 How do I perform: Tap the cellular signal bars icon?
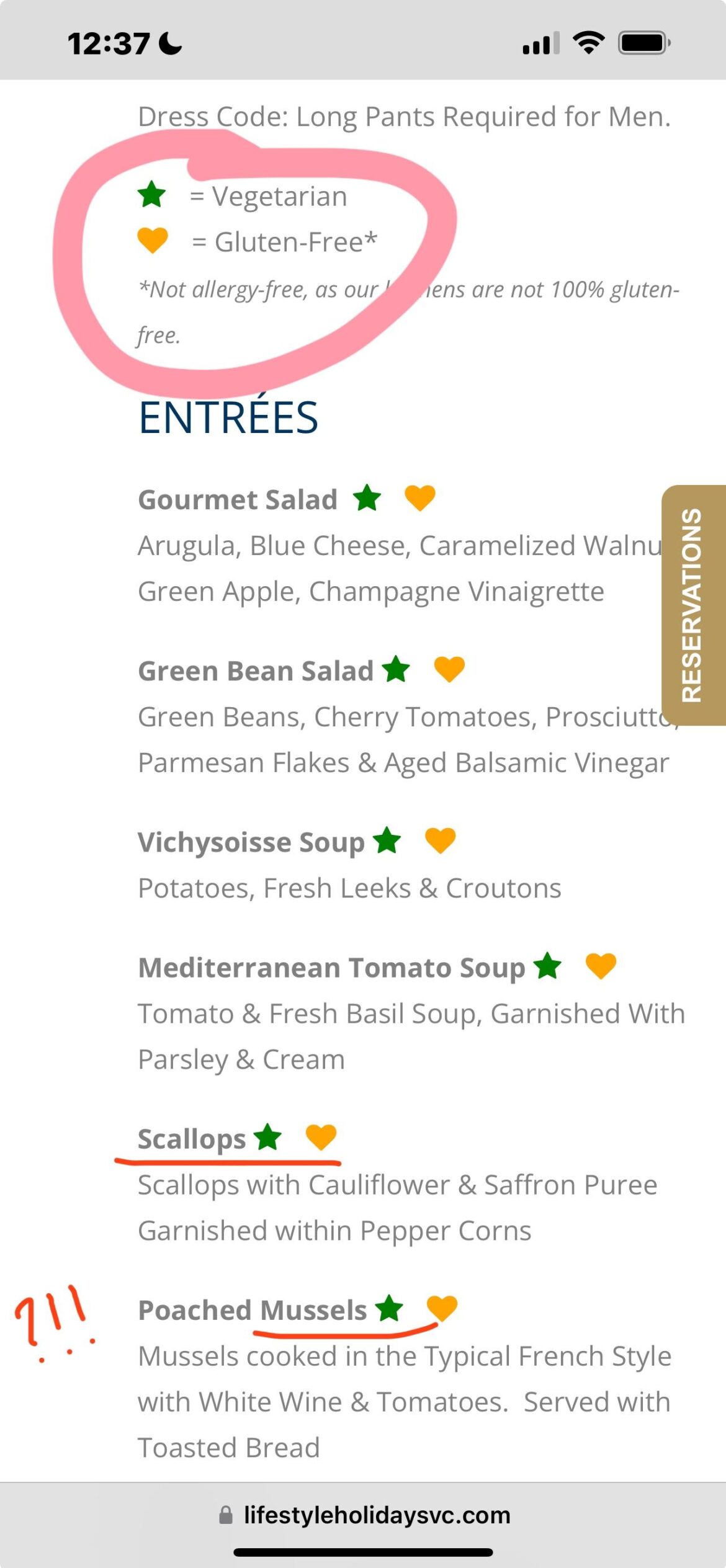(x=540, y=43)
